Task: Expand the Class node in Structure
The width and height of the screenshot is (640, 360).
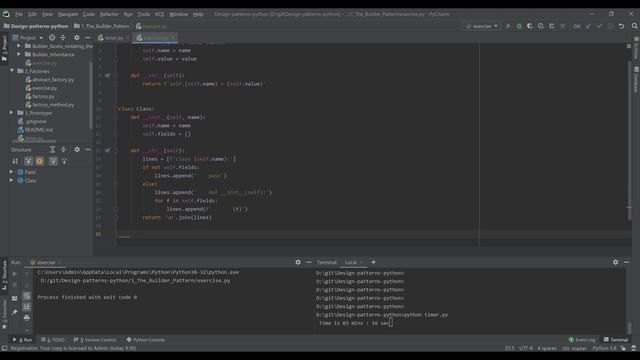Action: [12, 180]
